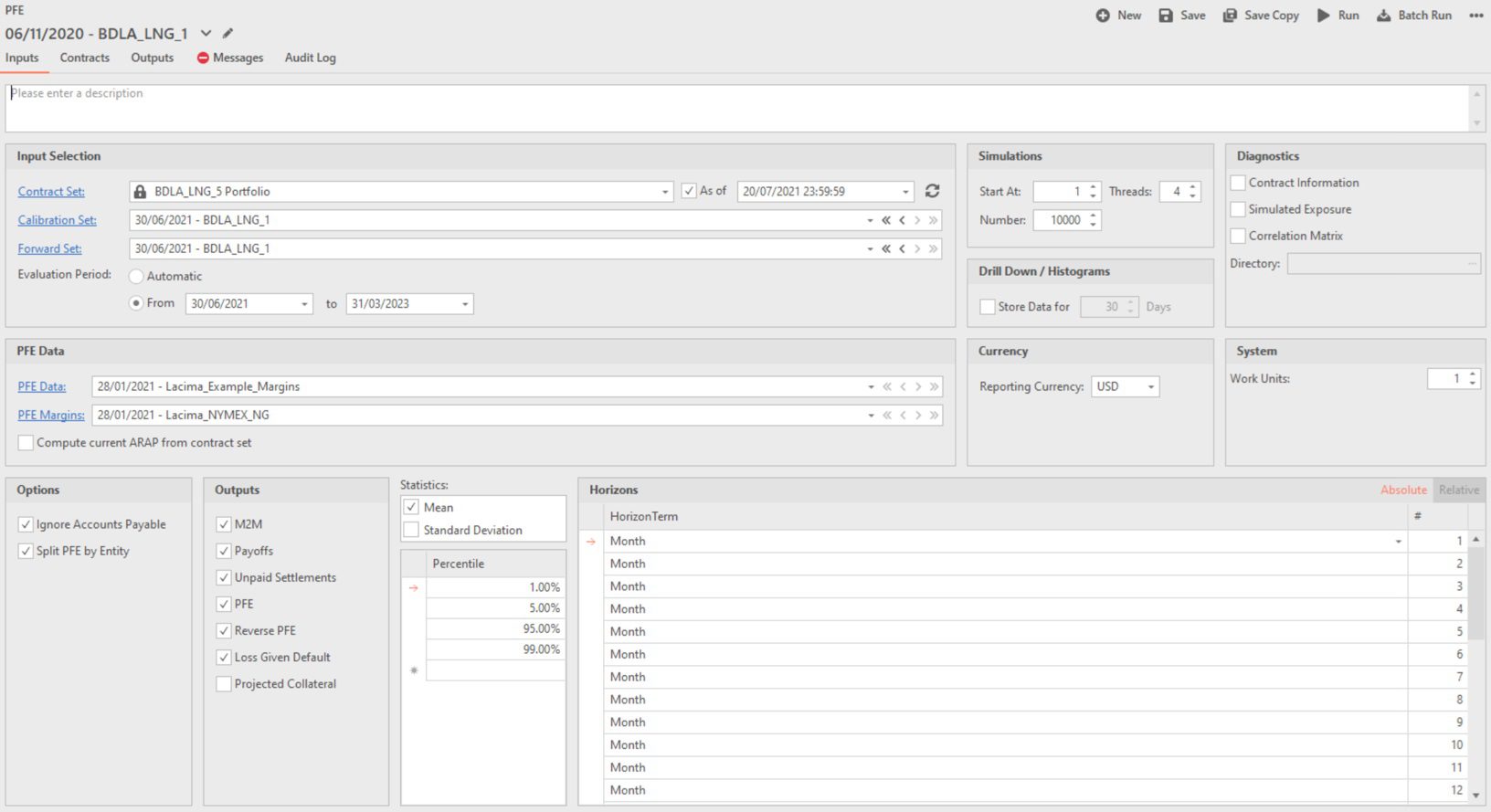Open the PFE Margins link
This screenshot has height=812, width=1491.
click(x=51, y=415)
